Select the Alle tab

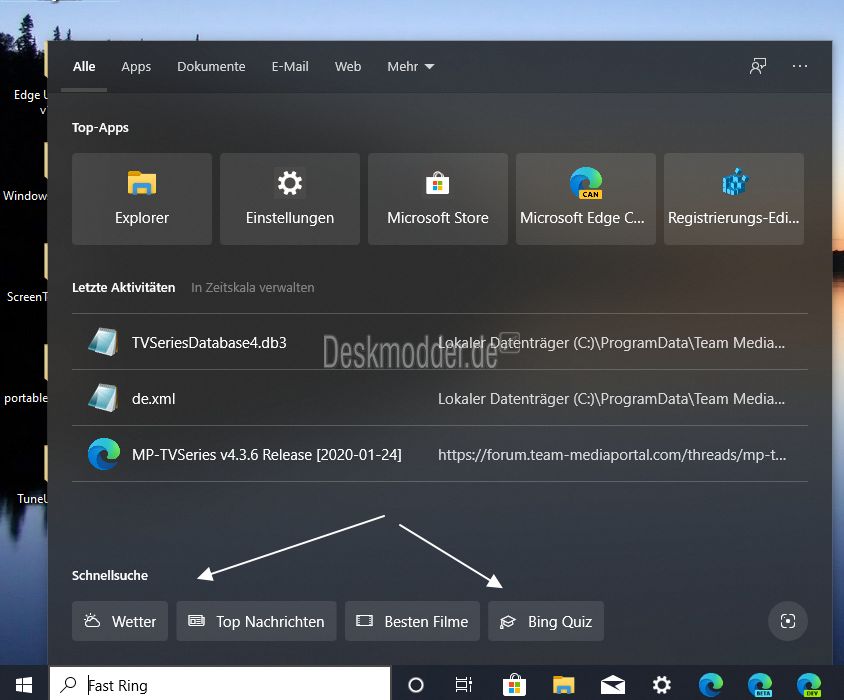point(84,67)
